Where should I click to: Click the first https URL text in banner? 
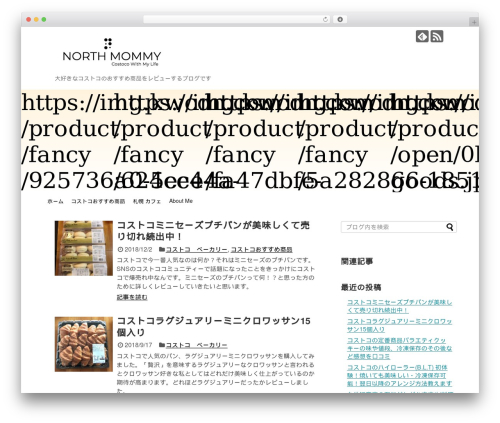[67, 103]
